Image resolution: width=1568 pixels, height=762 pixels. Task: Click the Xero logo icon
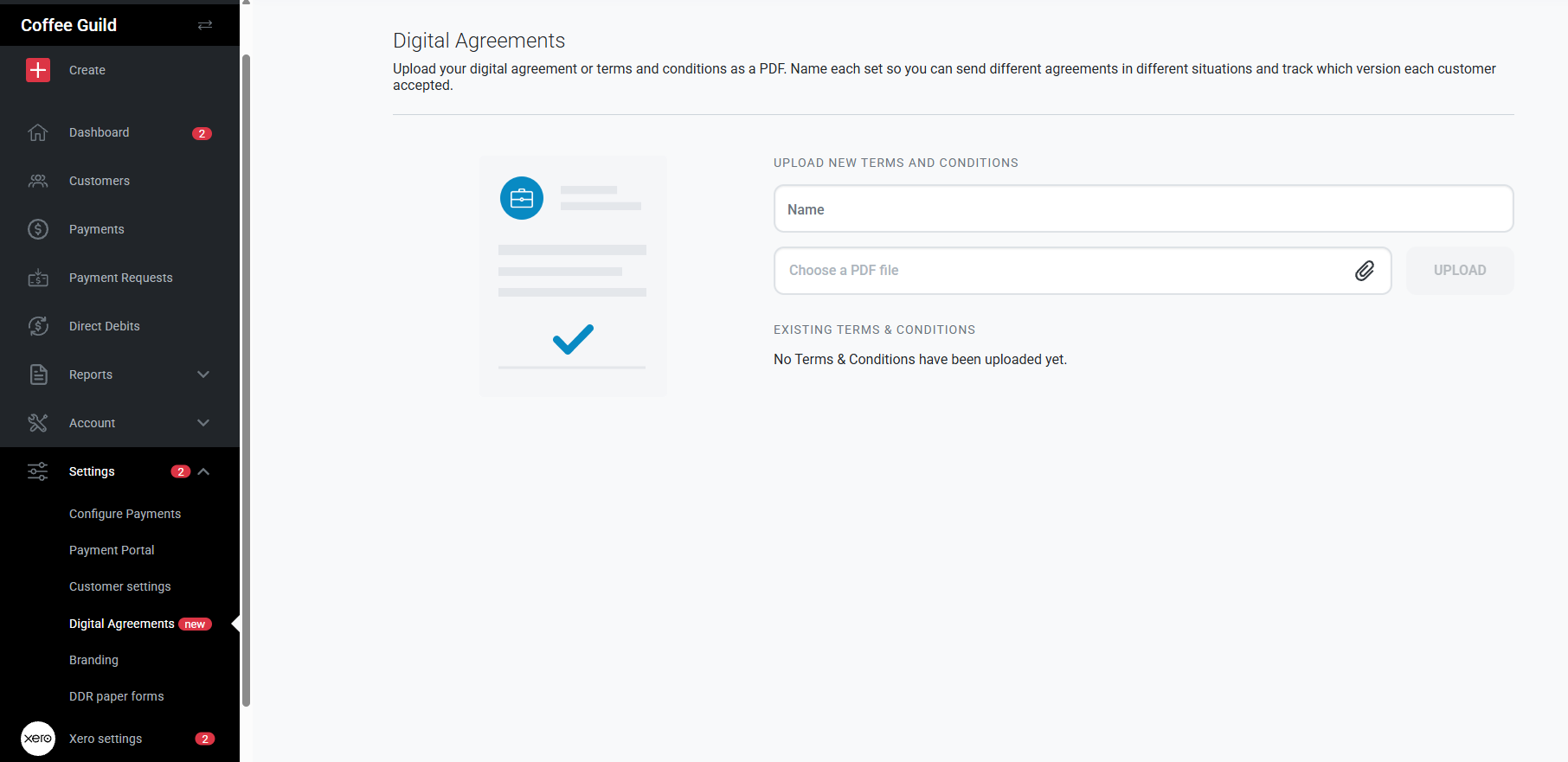[x=38, y=739]
